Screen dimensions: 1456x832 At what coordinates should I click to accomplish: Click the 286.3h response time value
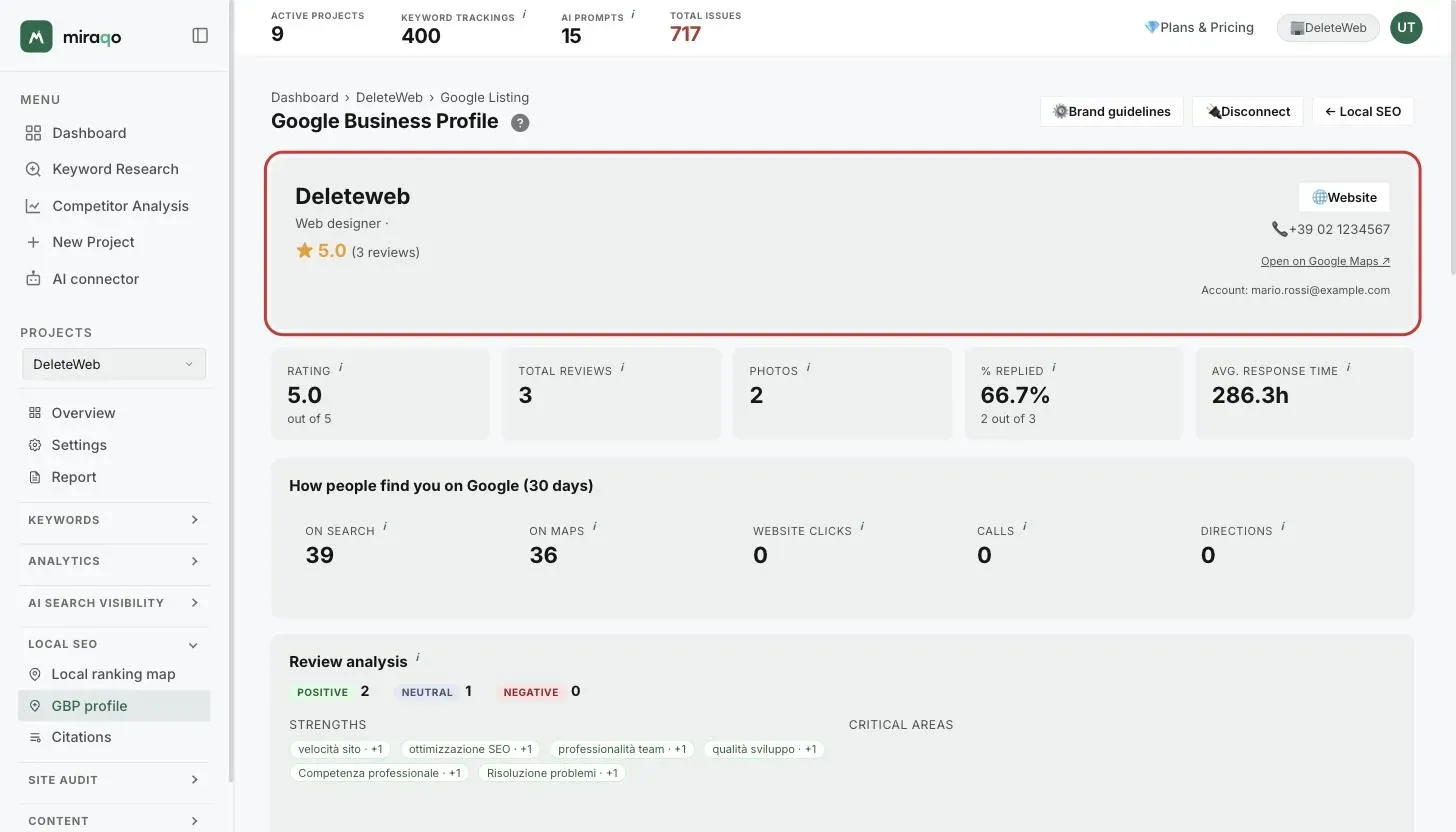click(1250, 395)
